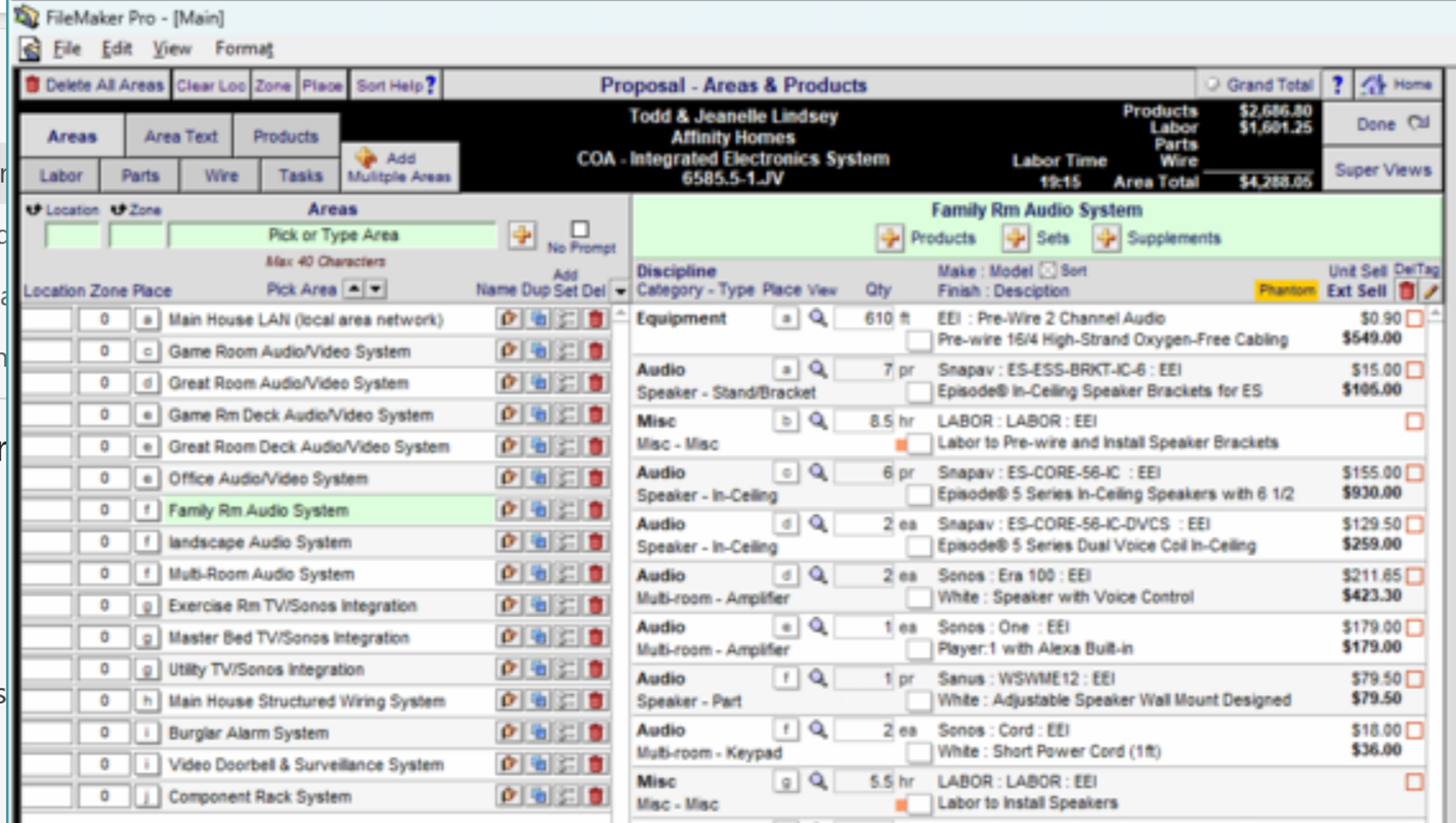Image resolution: width=1456 pixels, height=823 pixels.
Task: Toggle the No Prompt checkbox
Action: pyautogui.click(x=580, y=229)
